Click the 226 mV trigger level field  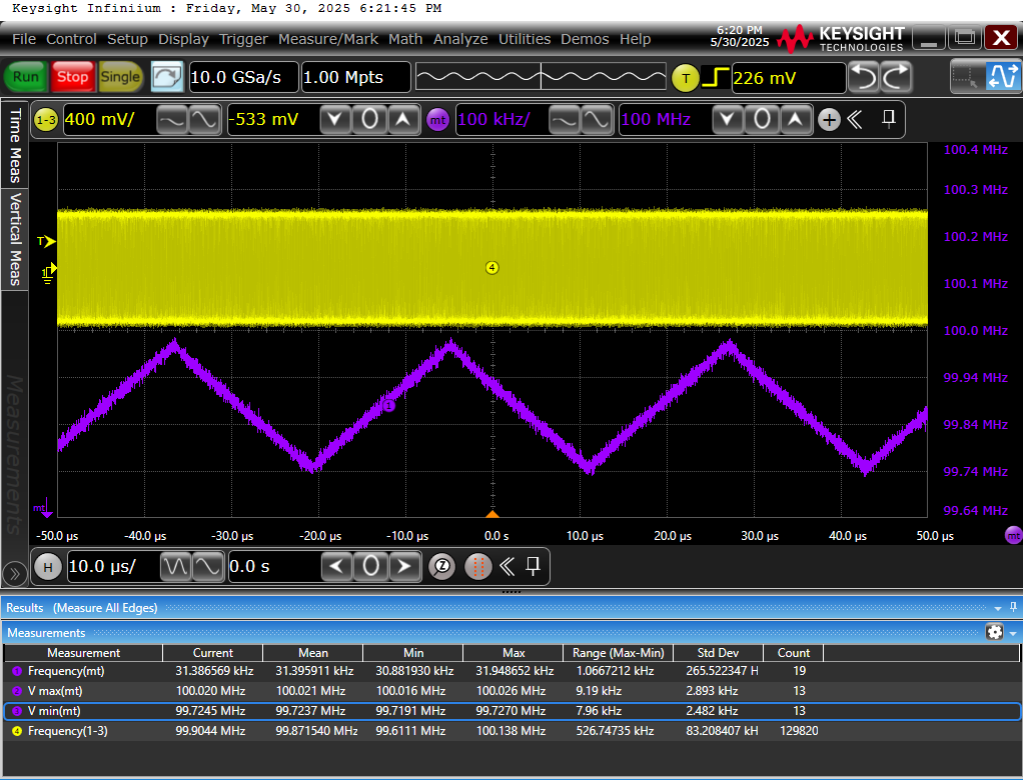coord(788,78)
